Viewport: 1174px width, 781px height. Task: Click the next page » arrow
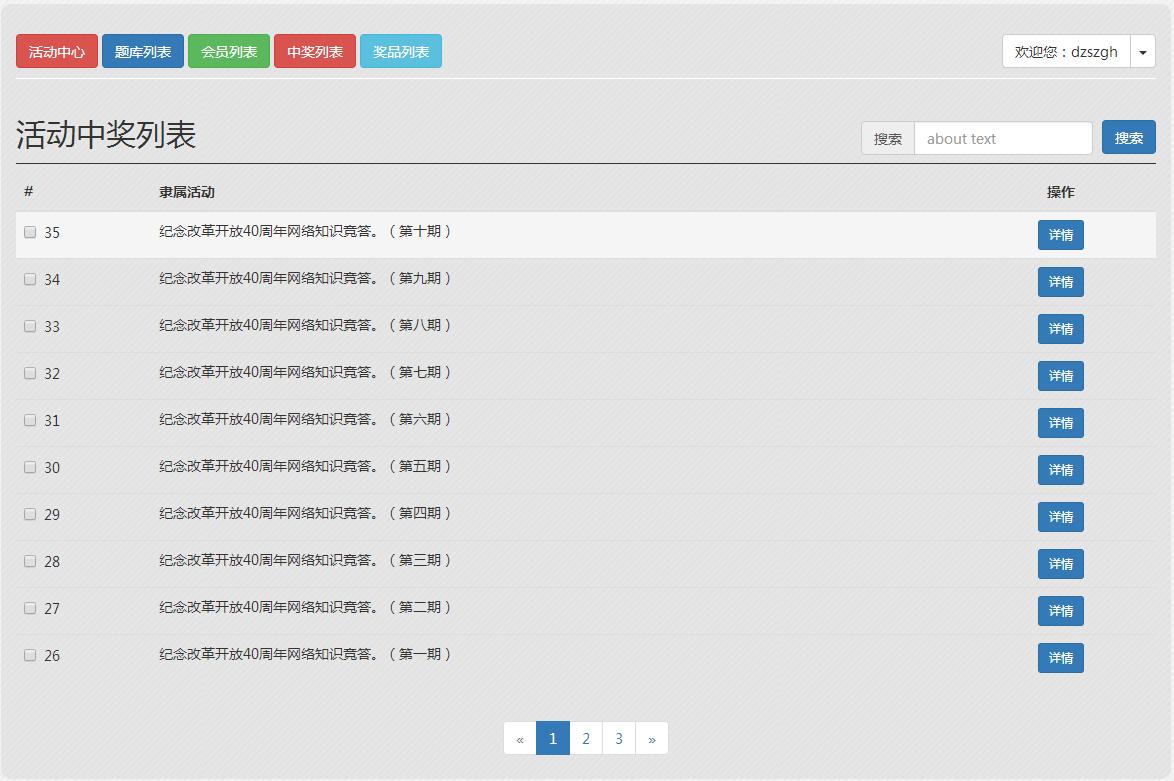coord(652,739)
